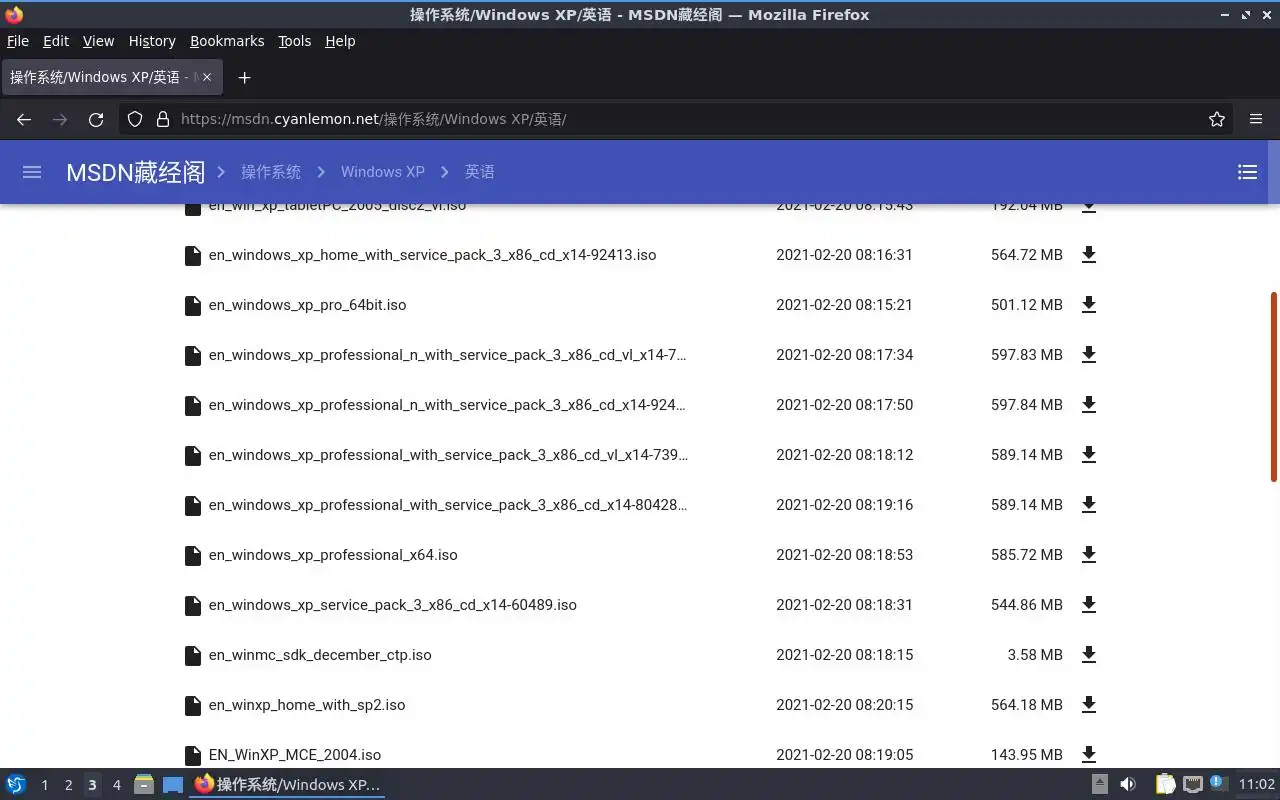Open the Tools menu

click(x=295, y=41)
